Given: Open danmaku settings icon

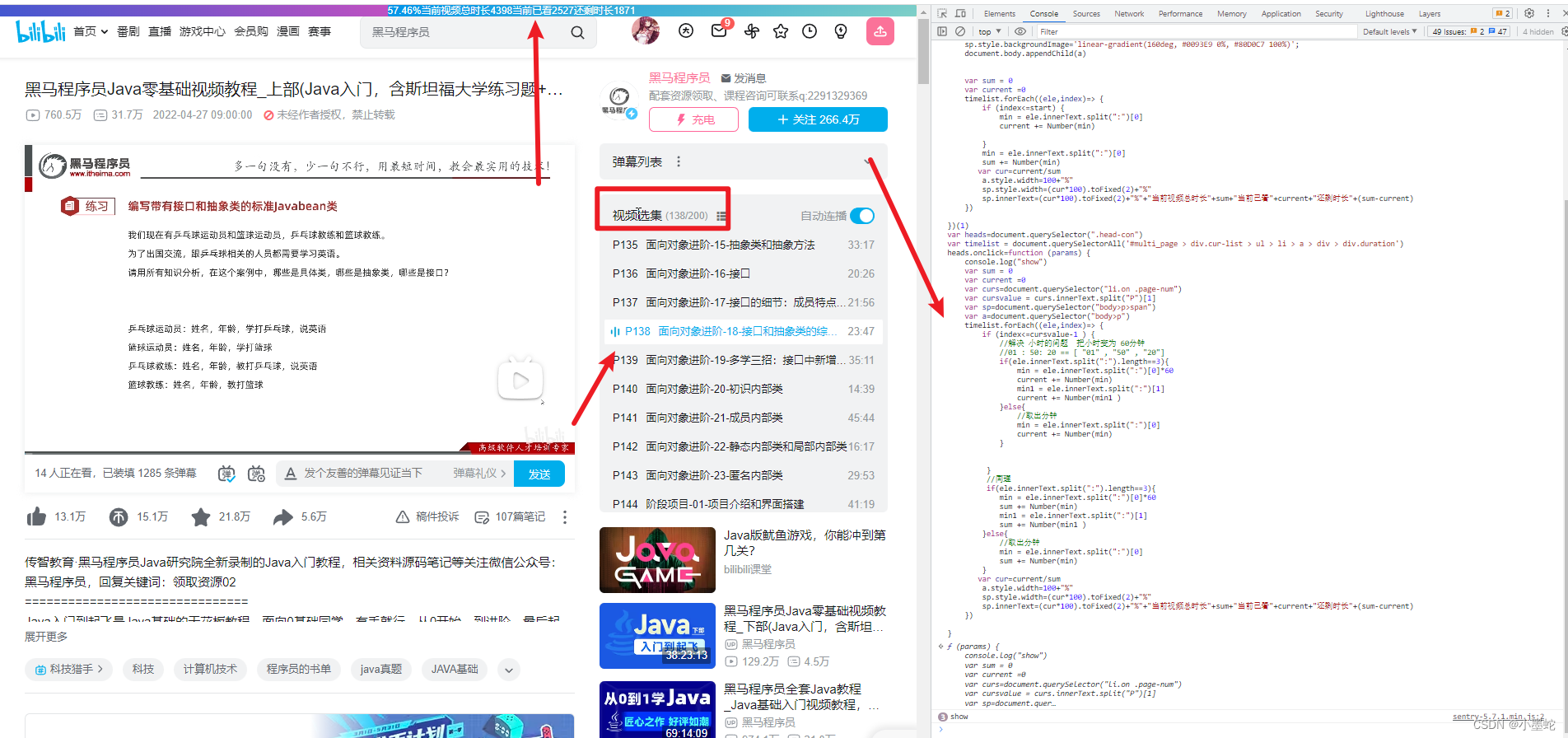Looking at the screenshot, I should click(x=256, y=474).
